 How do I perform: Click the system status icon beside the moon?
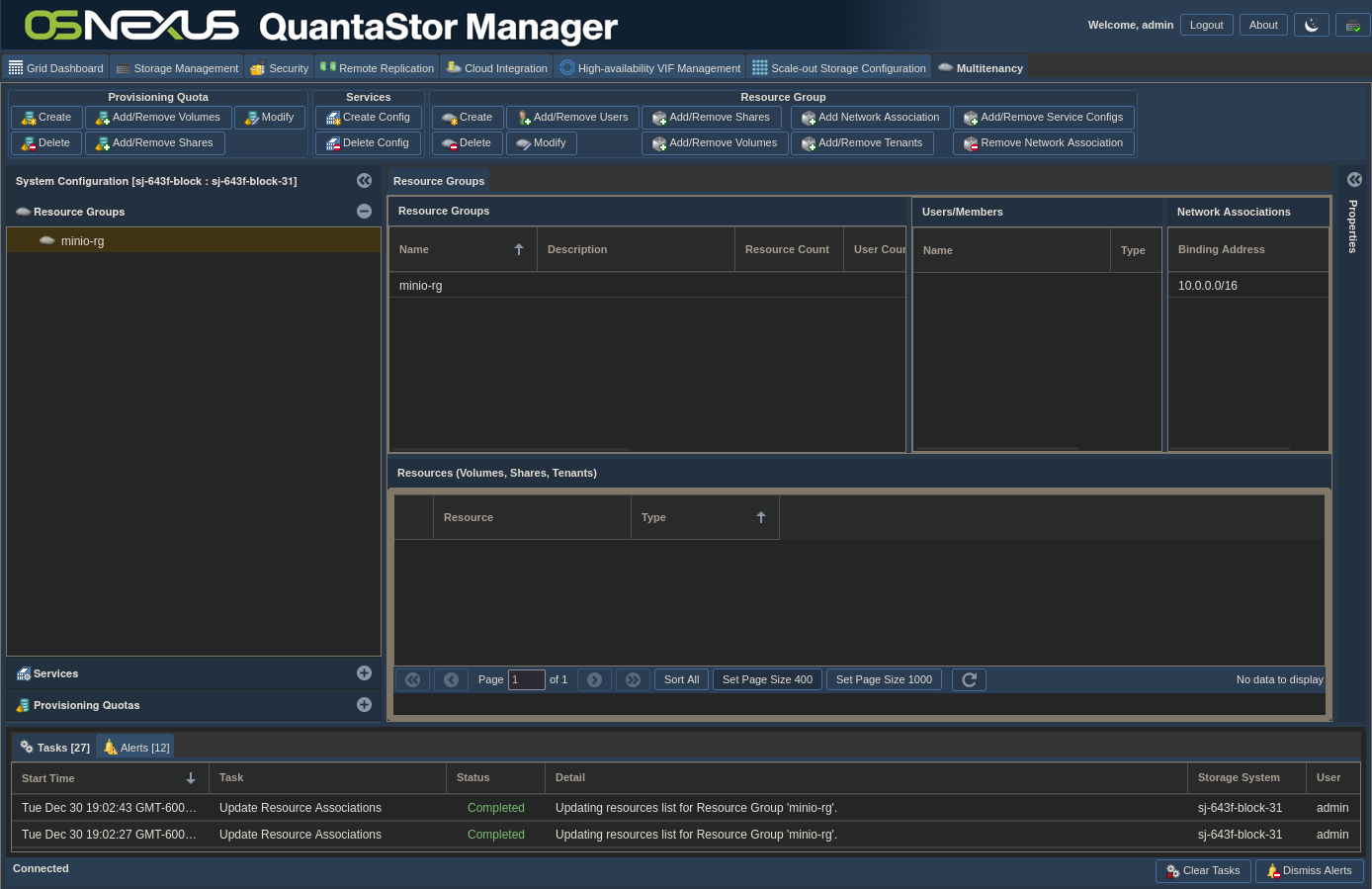click(1352, 25)
